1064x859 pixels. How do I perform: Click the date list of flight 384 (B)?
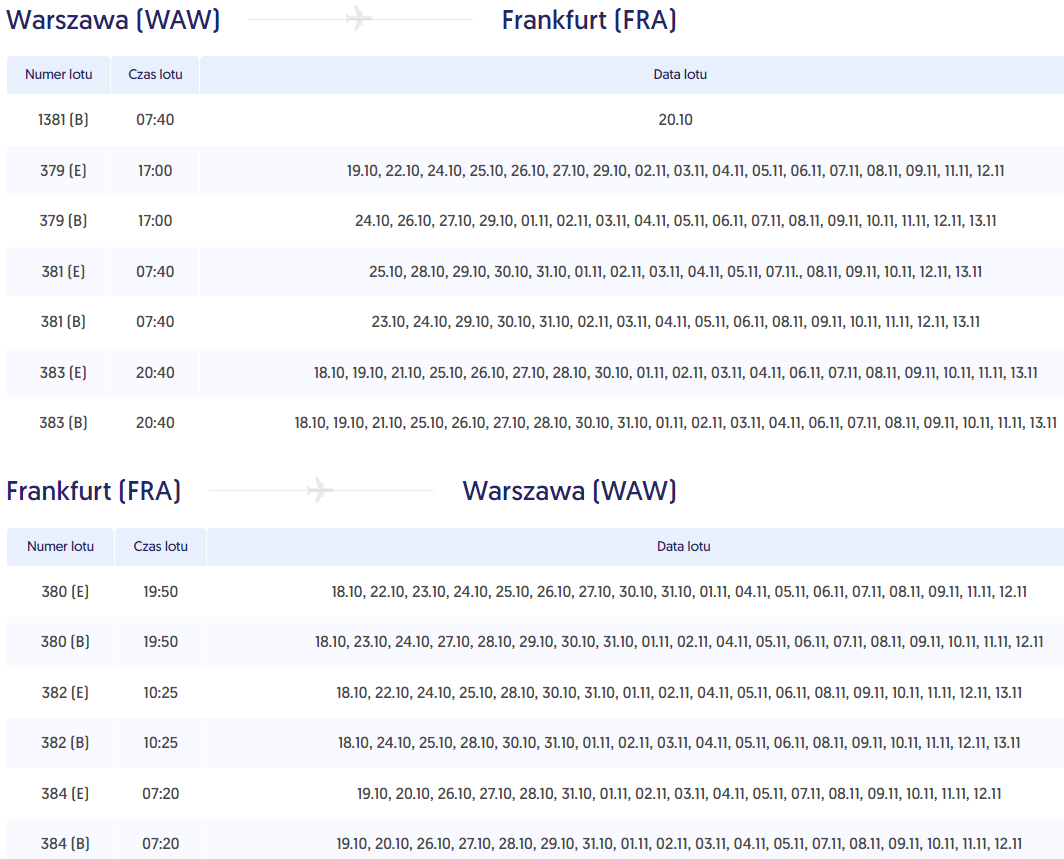pyautogui.click(x=679, y=844)
